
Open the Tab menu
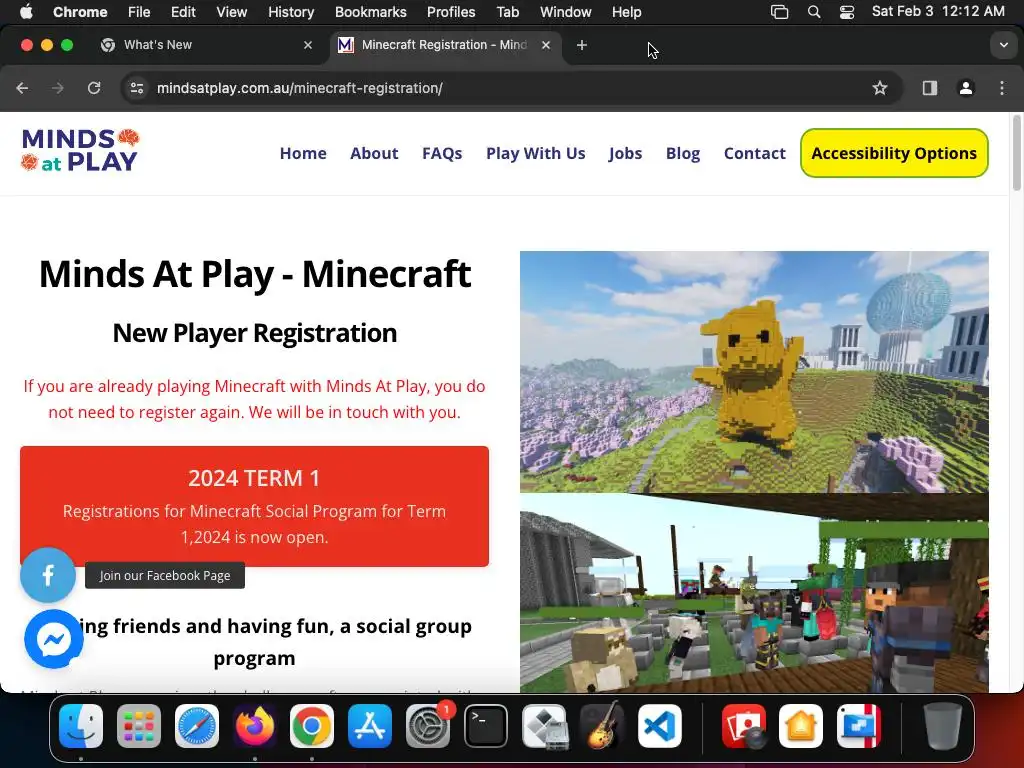[x=507, y=12]
